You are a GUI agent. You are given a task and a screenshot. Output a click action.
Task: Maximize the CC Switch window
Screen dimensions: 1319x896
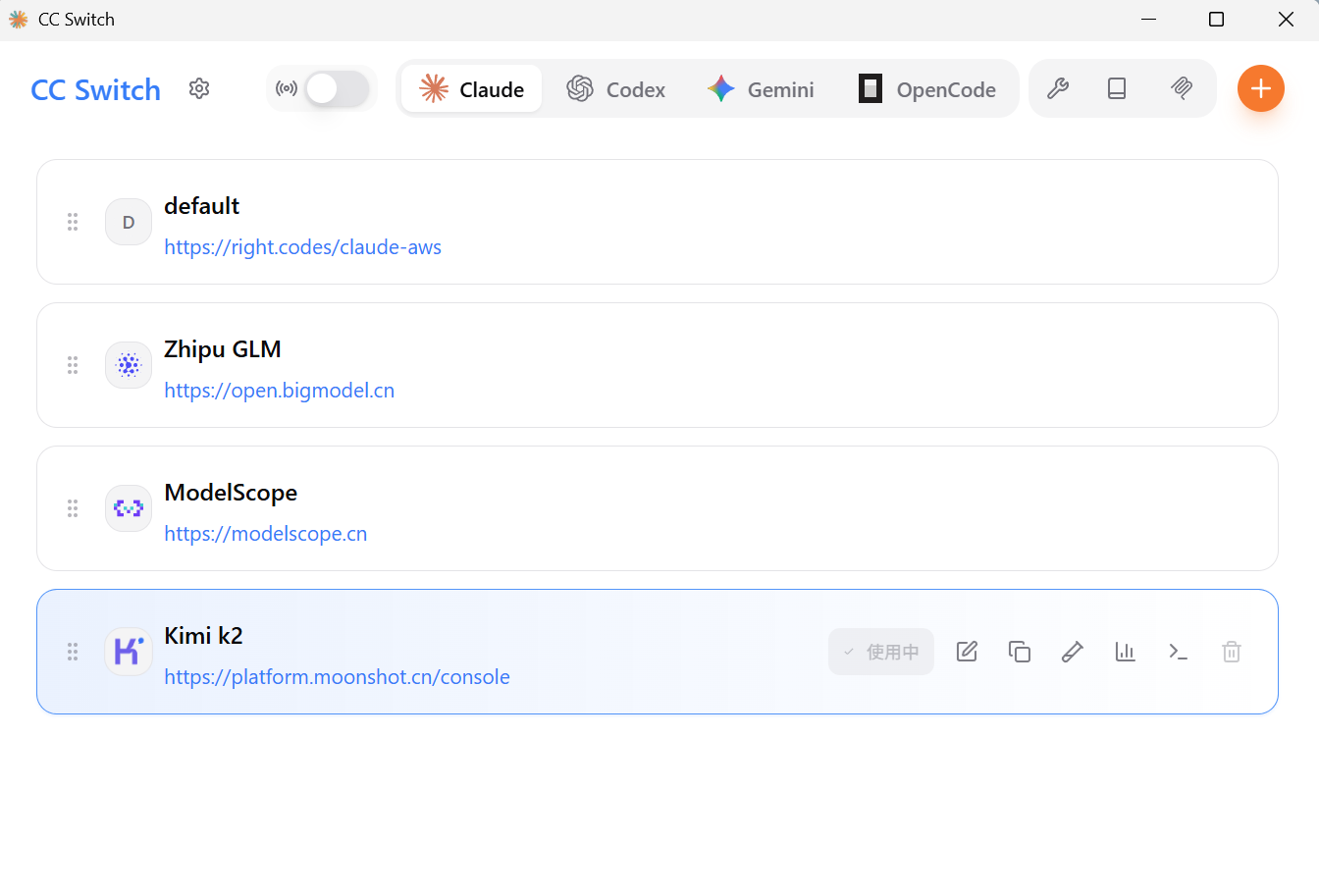coord(1216,20)
